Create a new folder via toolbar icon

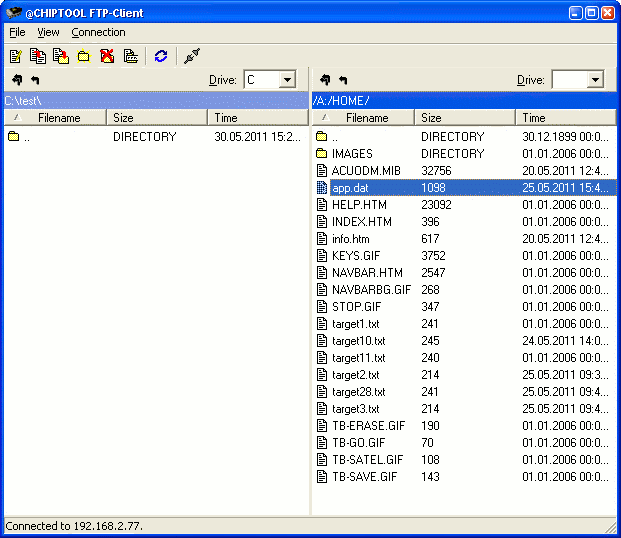(x=83, y=57)
